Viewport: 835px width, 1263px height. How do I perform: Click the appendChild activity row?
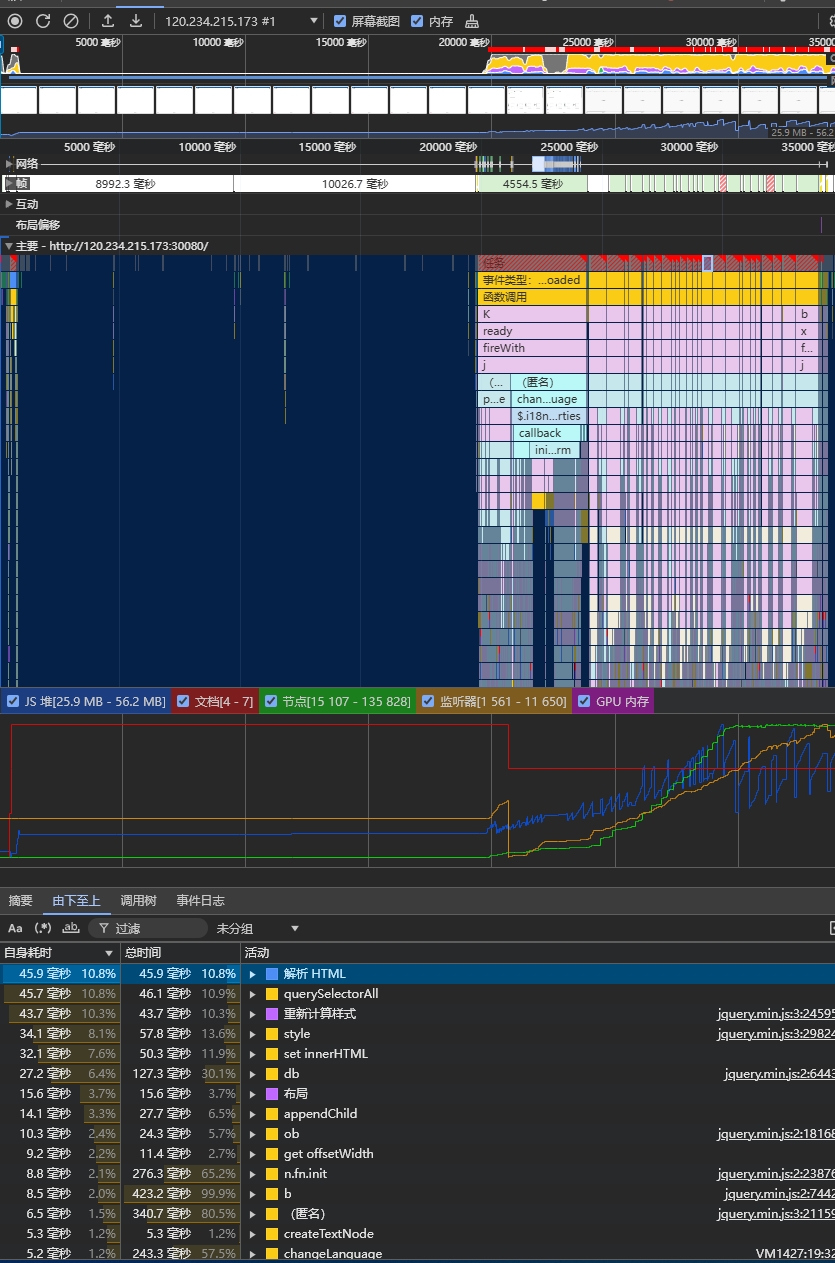(x=417, y=1114)
